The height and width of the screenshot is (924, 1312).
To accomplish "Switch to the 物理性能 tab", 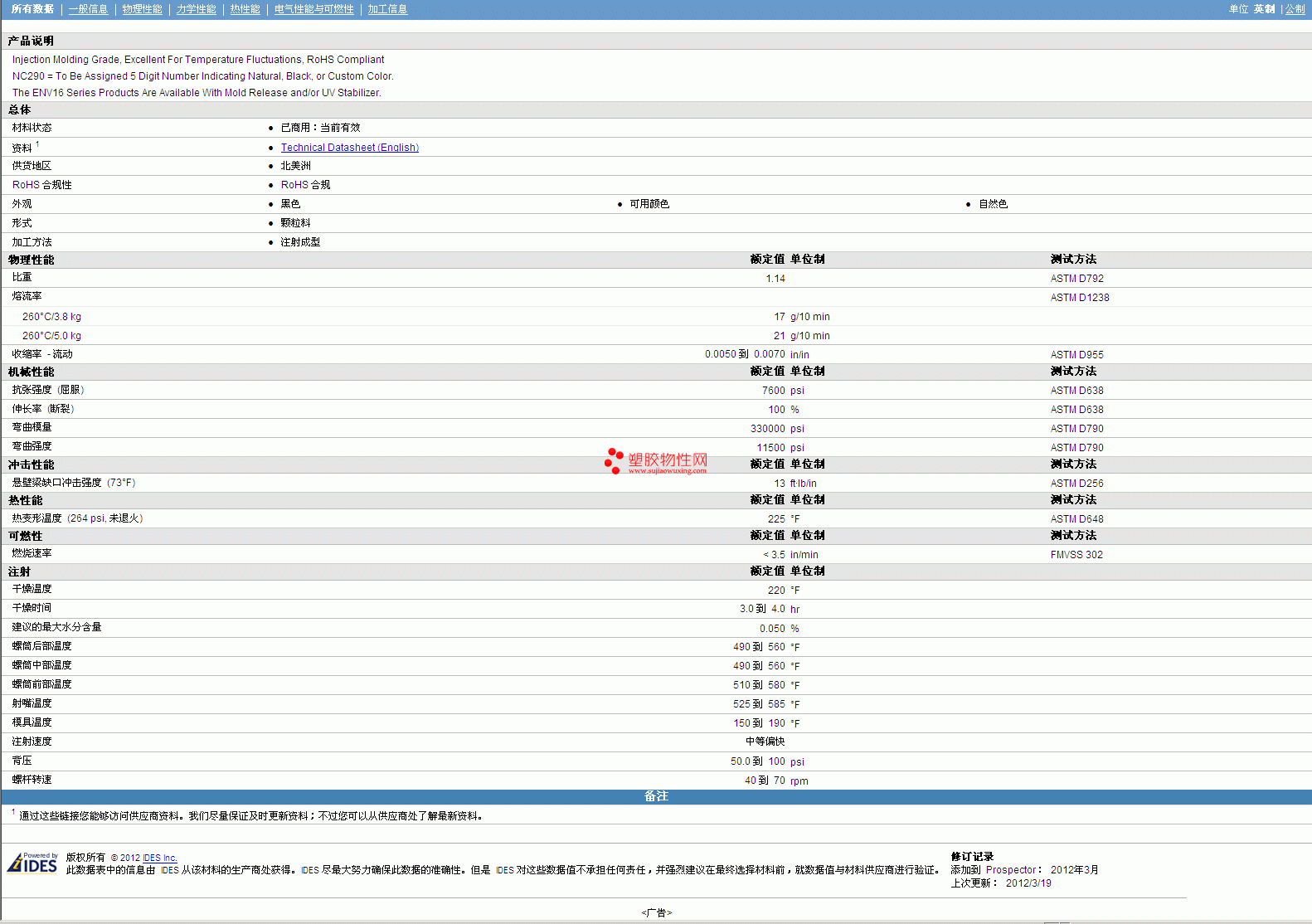I will [x=142, y=9].
